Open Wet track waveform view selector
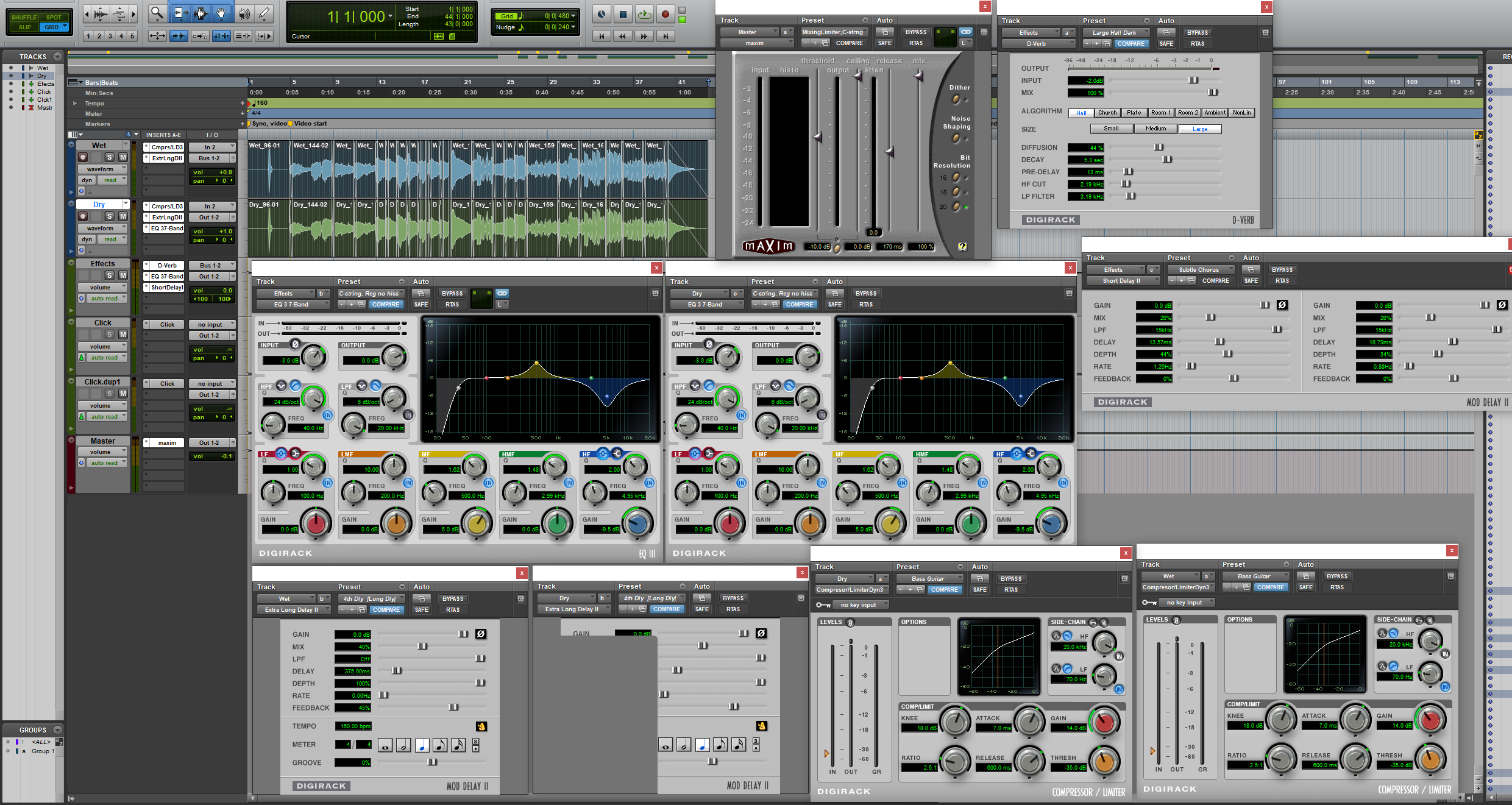This screenshot has height=805, width=1512. point(102,169)
